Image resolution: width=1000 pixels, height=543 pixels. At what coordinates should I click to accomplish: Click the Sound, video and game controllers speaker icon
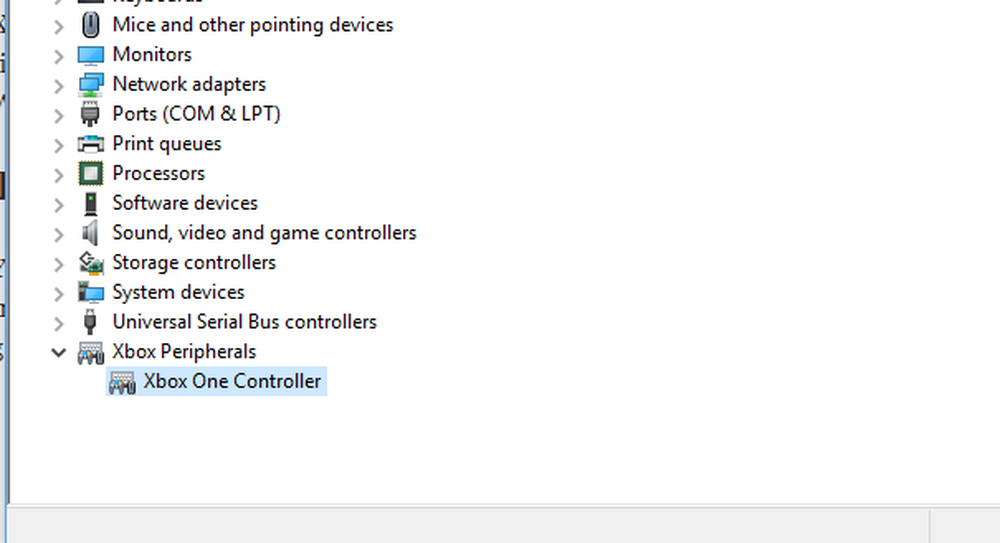(x=91, y=233)
